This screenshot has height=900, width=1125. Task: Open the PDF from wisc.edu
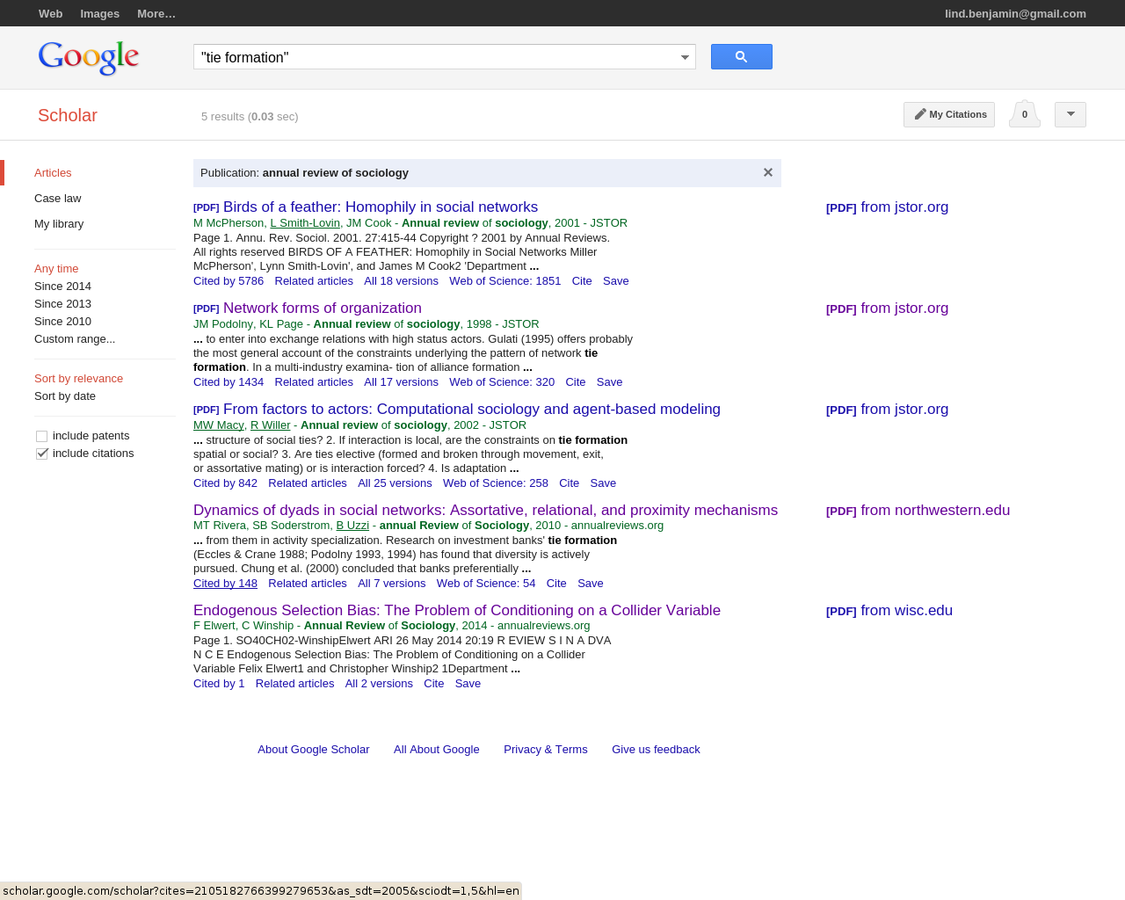point(889,611)
